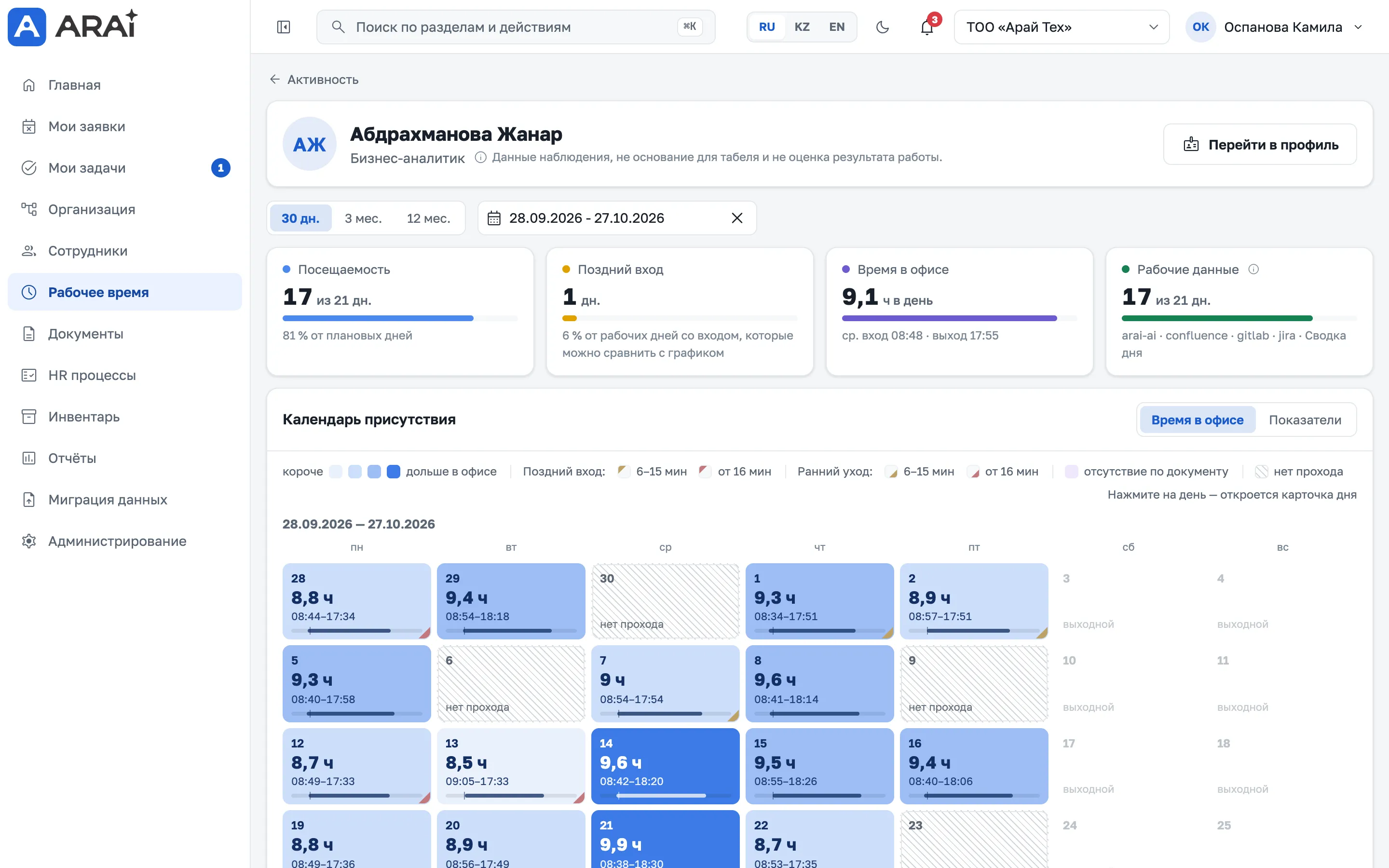
Task: Open Главная from the sidebar
Action: click(124, 85)
